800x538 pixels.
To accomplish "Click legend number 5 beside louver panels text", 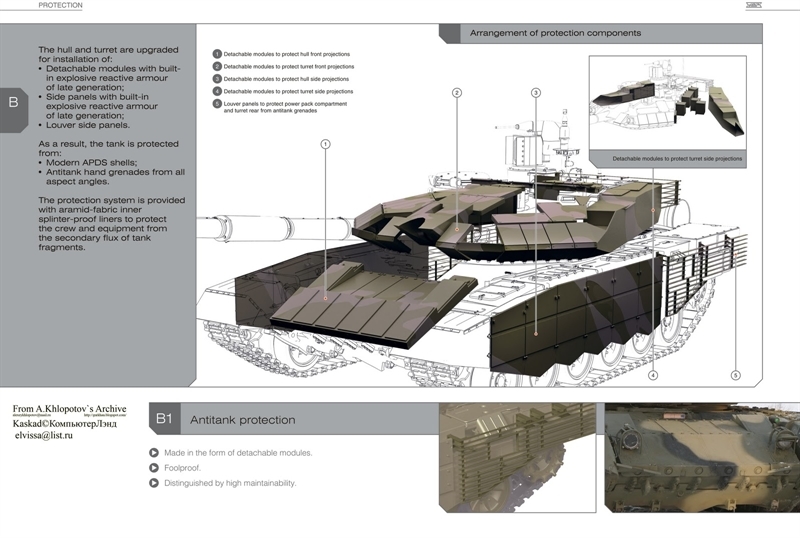I will click(x=217, y=104).
